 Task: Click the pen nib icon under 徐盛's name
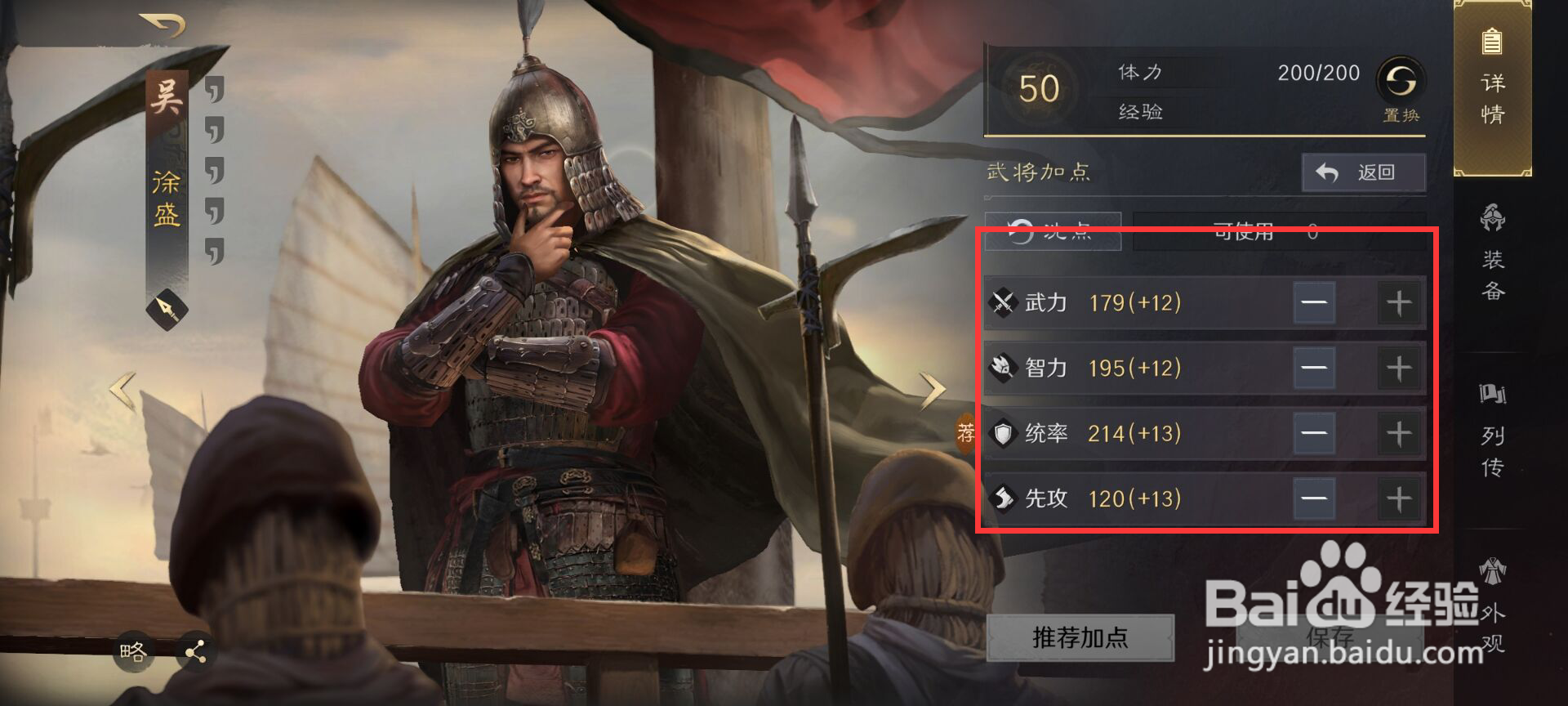click(167, 310)
